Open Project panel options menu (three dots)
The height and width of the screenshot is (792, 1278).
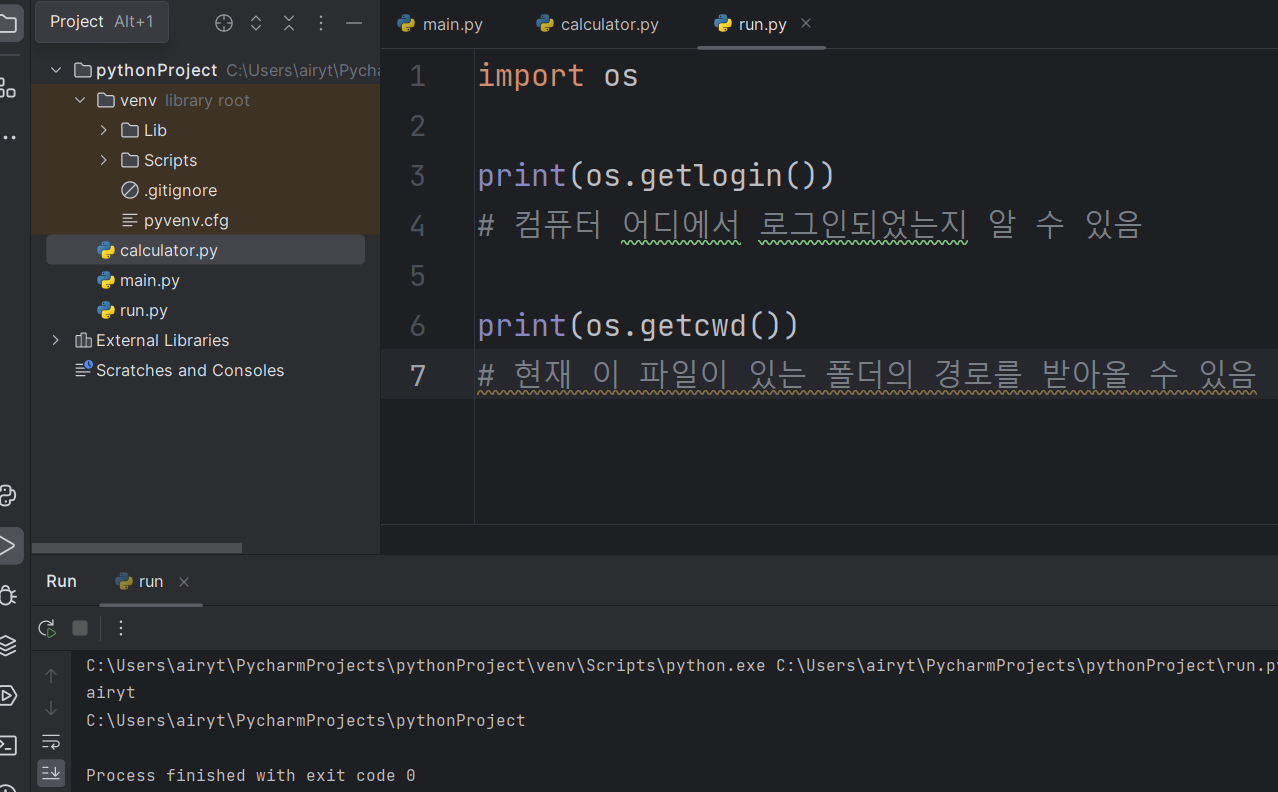[321, 22]
